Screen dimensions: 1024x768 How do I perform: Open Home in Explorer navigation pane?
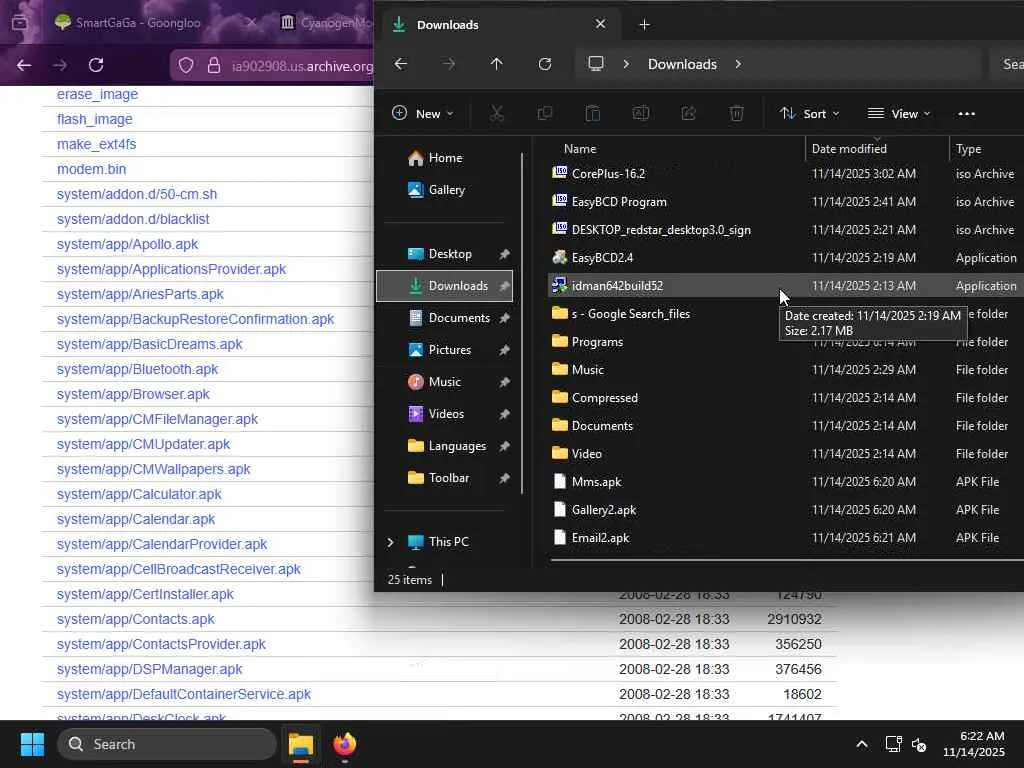click(445, 158)
